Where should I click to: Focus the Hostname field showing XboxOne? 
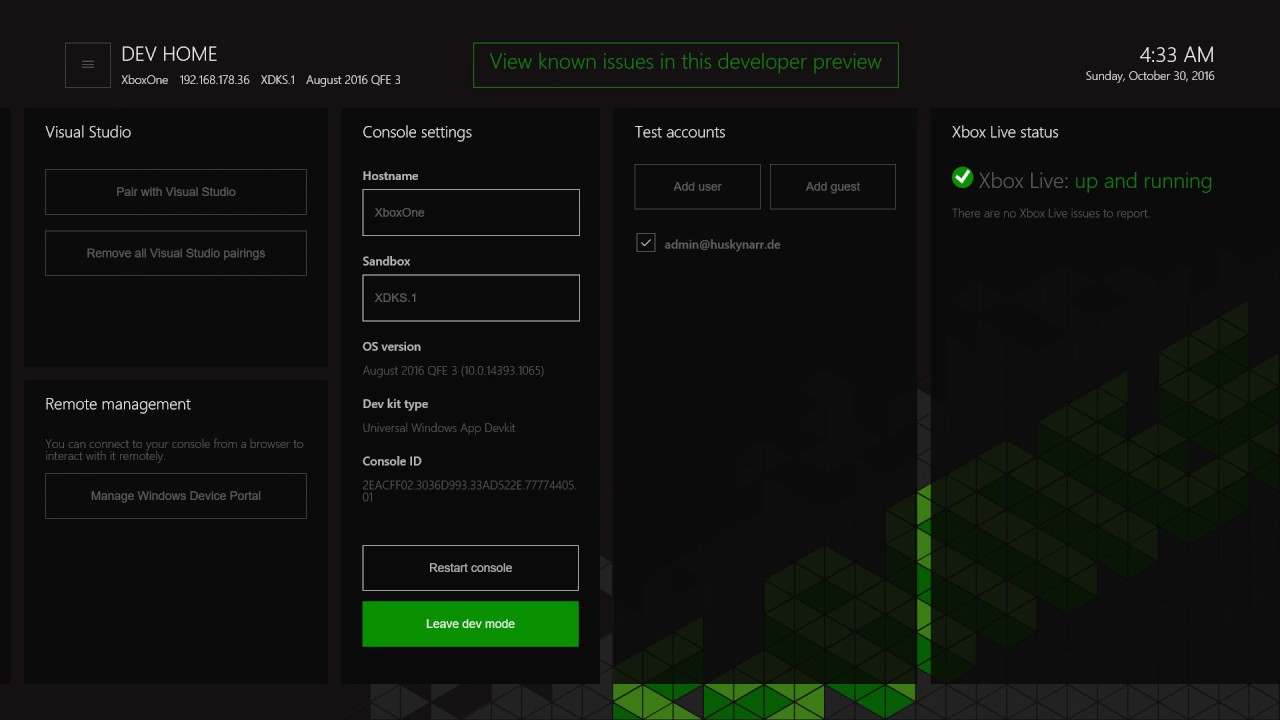(x=471, y=213)
